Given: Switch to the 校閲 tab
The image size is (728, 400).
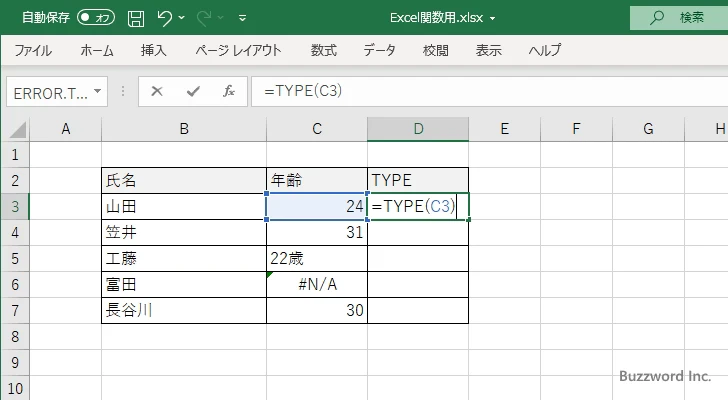Looking at the screenshot, I should click(436, 50).
